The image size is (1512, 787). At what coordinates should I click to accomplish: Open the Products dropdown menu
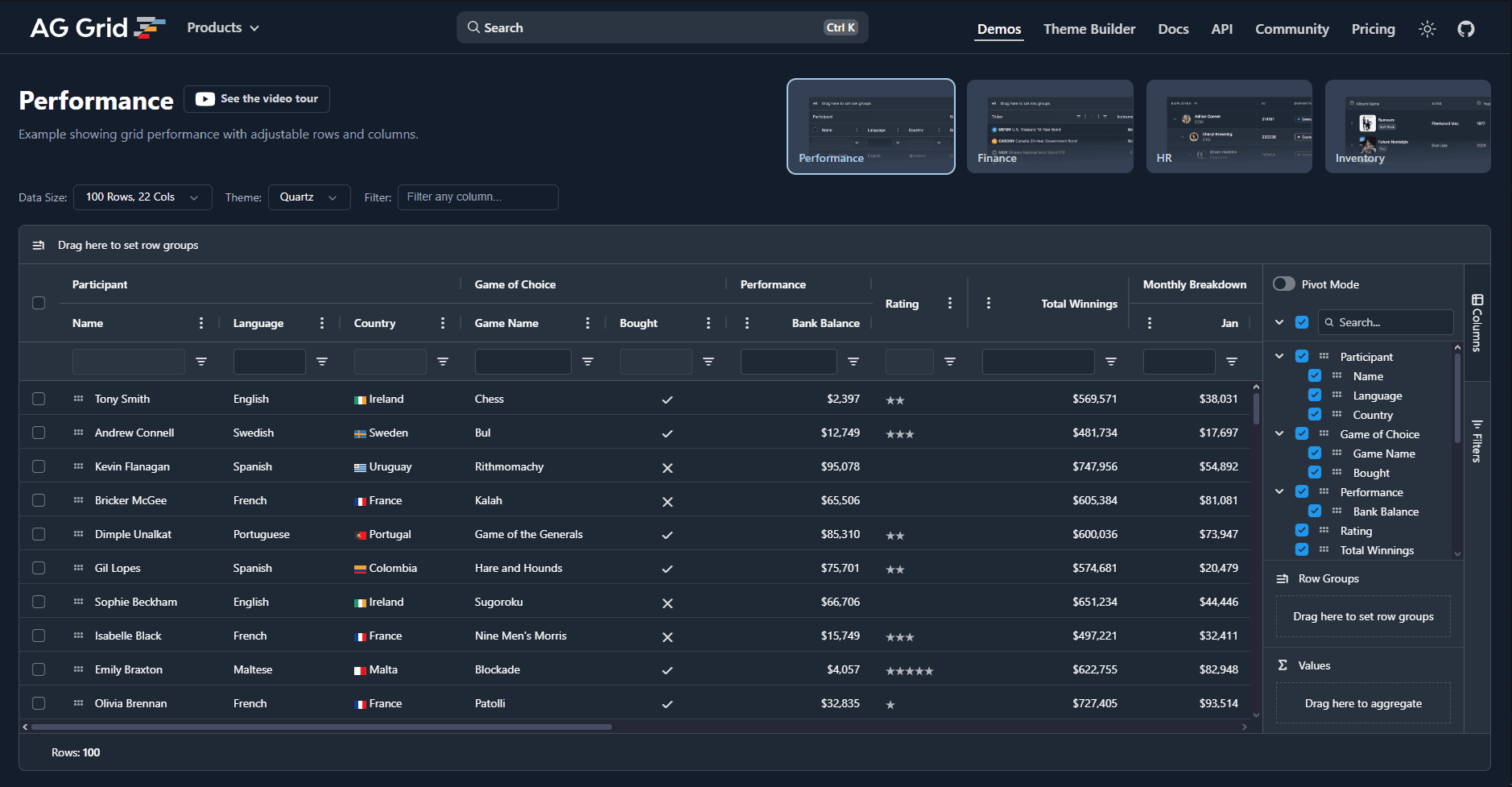click(223, 28)
